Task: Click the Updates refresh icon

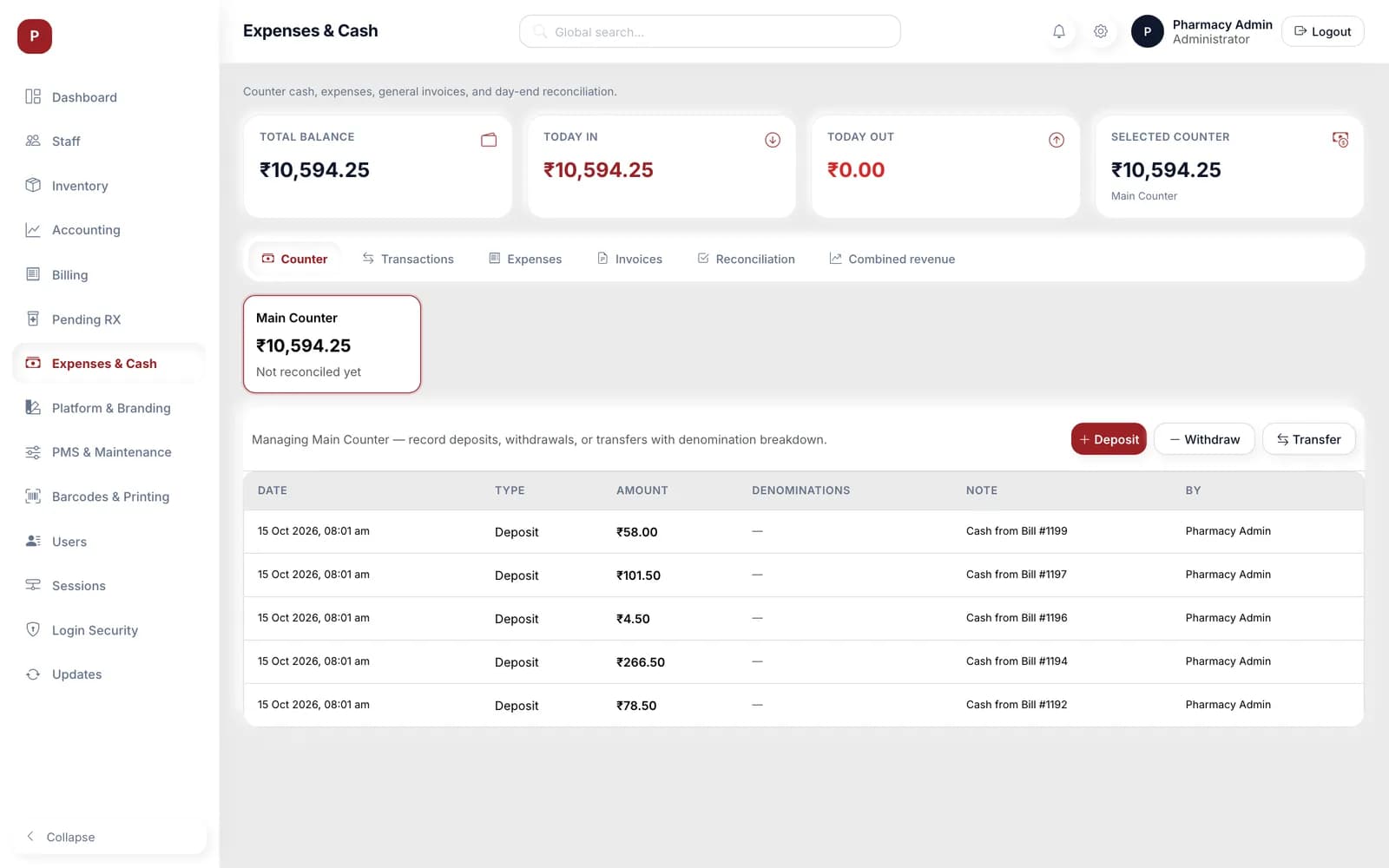Action: (33, 674)
